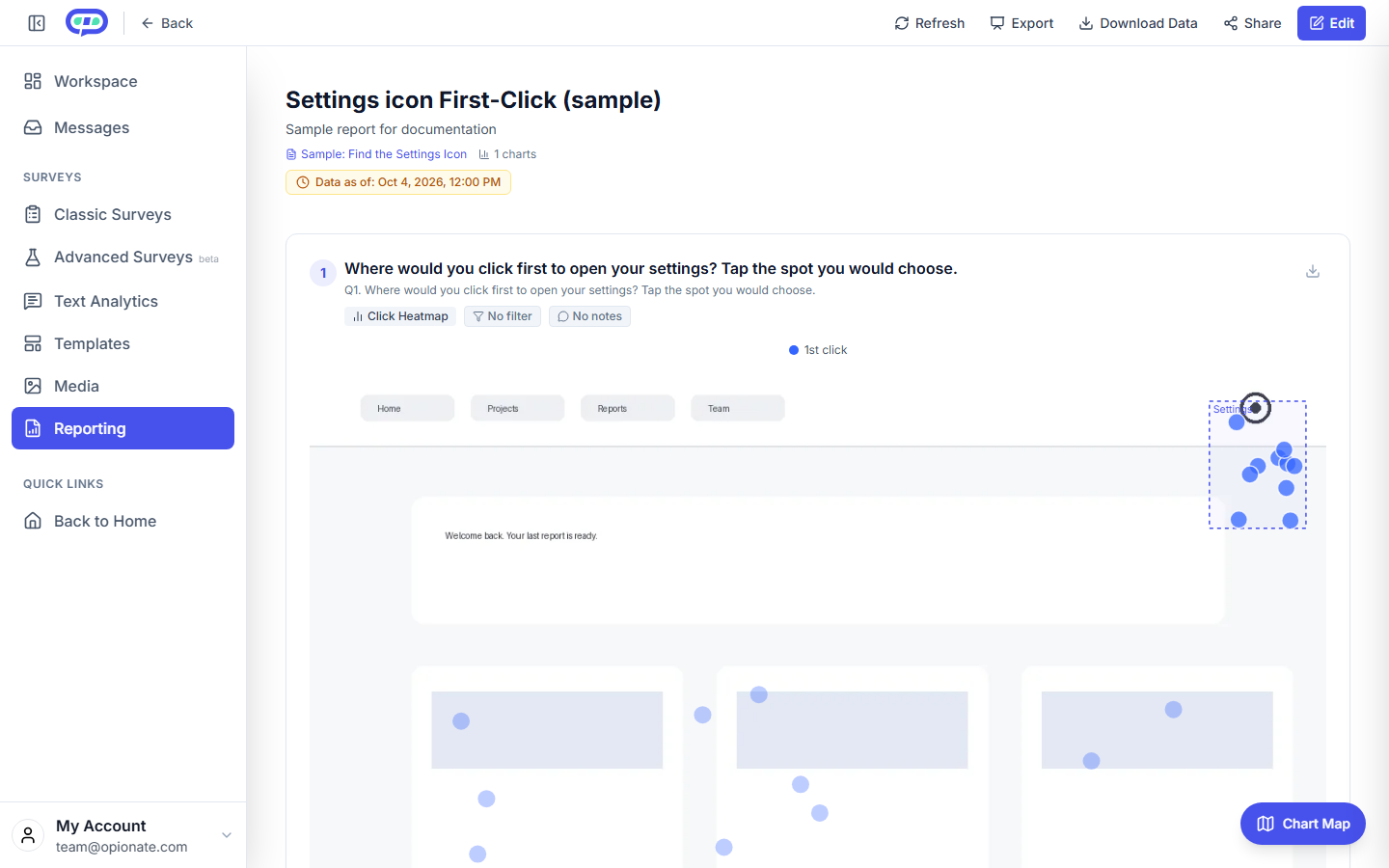Image resolution: width=1389 pixels, height=868 pixels.
Task: Open the No filter chip
Action: click(503, 316)
